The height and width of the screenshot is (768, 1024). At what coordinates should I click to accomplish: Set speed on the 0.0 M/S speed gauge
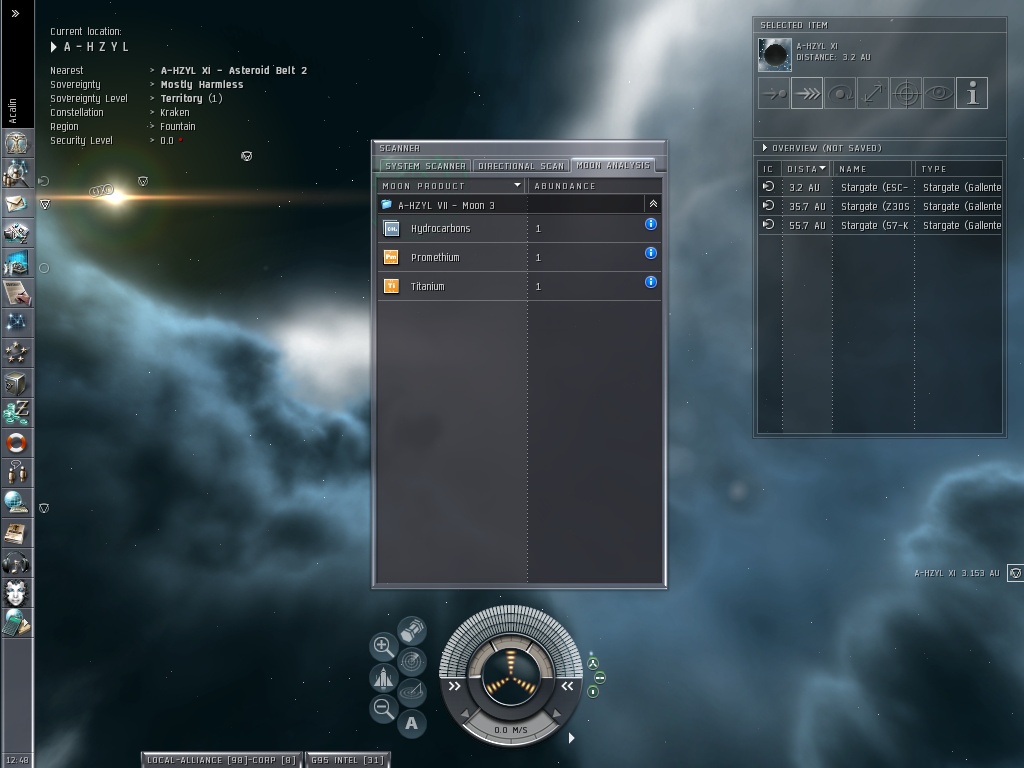pos(511,730)
